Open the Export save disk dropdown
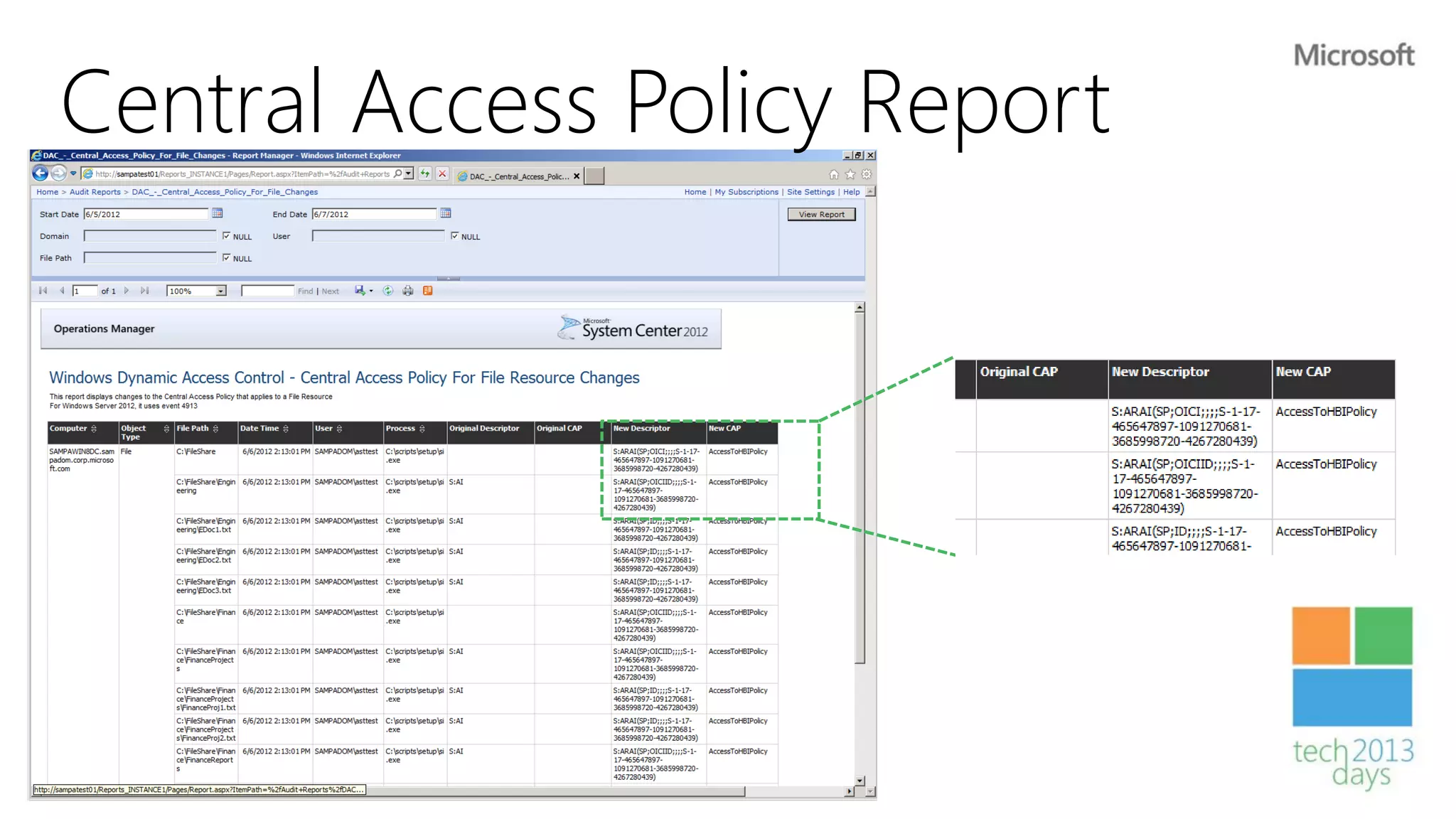Screen dimensions: 1456x819 (x=363, y=291)
